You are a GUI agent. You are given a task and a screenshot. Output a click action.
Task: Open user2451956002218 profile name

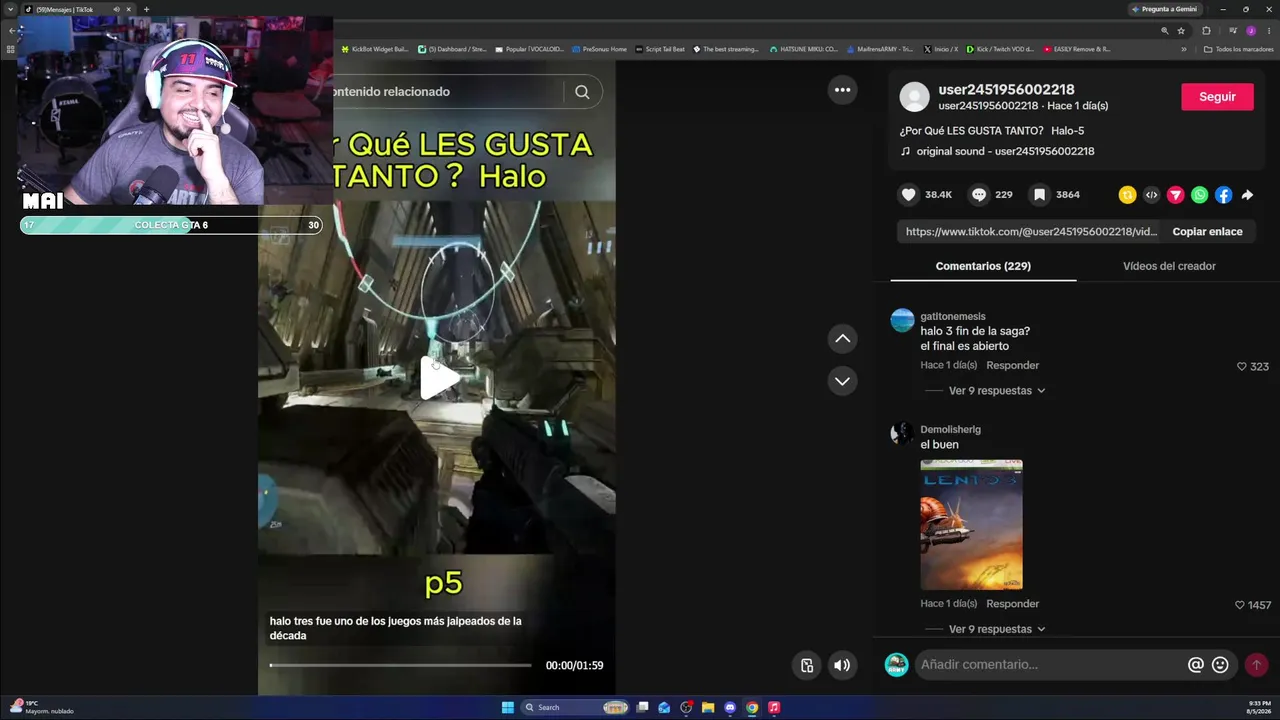(x=1006, y=89)
